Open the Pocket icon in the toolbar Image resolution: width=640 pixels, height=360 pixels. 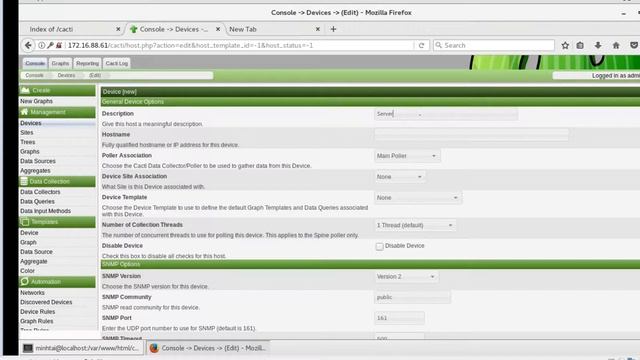(x=634, y=45)
